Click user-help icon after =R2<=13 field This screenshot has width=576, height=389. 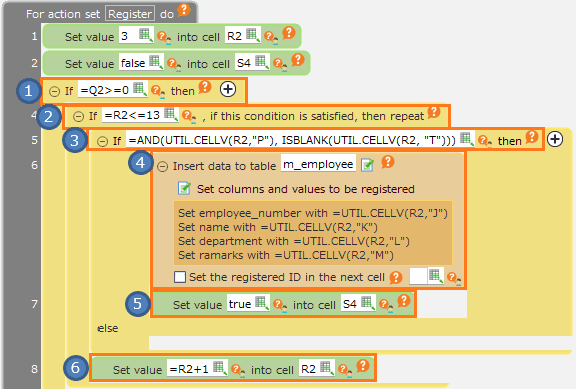(x=189, y=116)
